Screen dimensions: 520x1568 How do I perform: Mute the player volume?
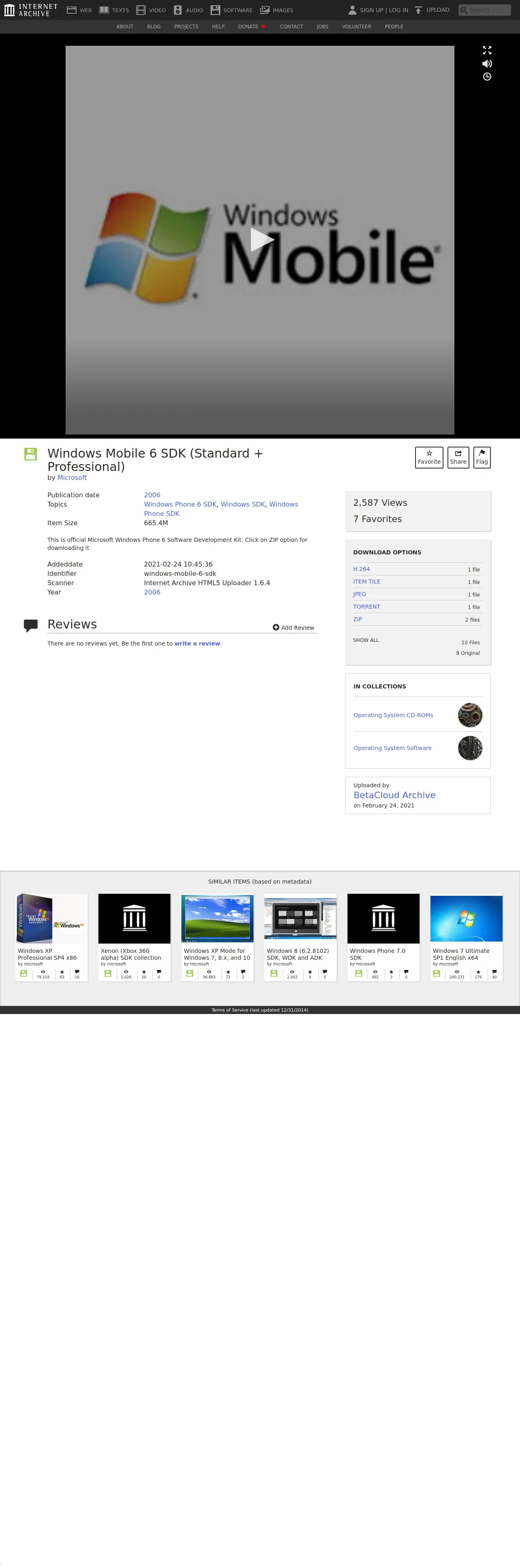click(487, 63)
